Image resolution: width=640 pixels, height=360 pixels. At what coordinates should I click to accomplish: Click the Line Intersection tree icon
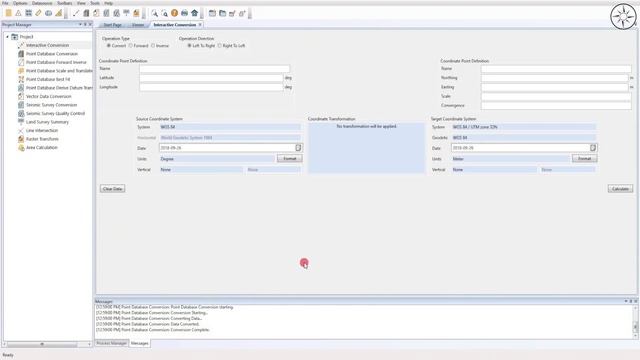[x=21, y=131]
